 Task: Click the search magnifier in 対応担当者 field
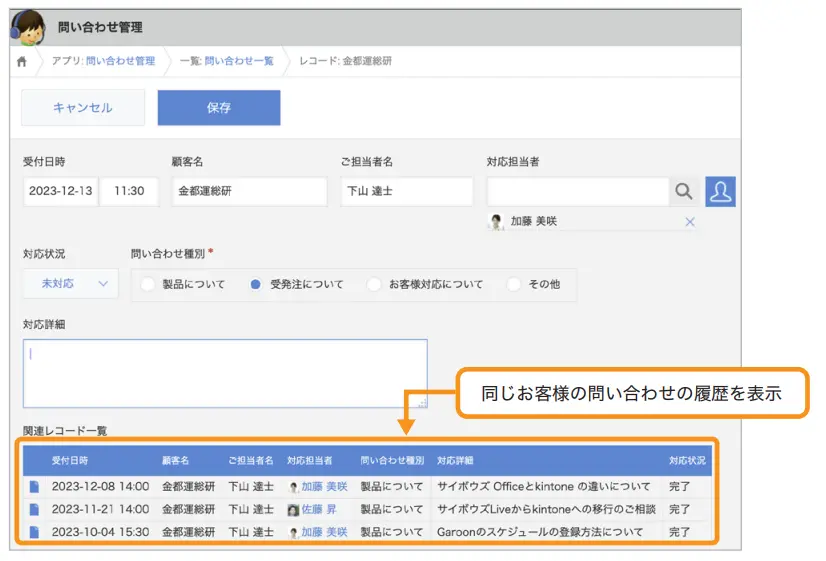click(683, 191)
